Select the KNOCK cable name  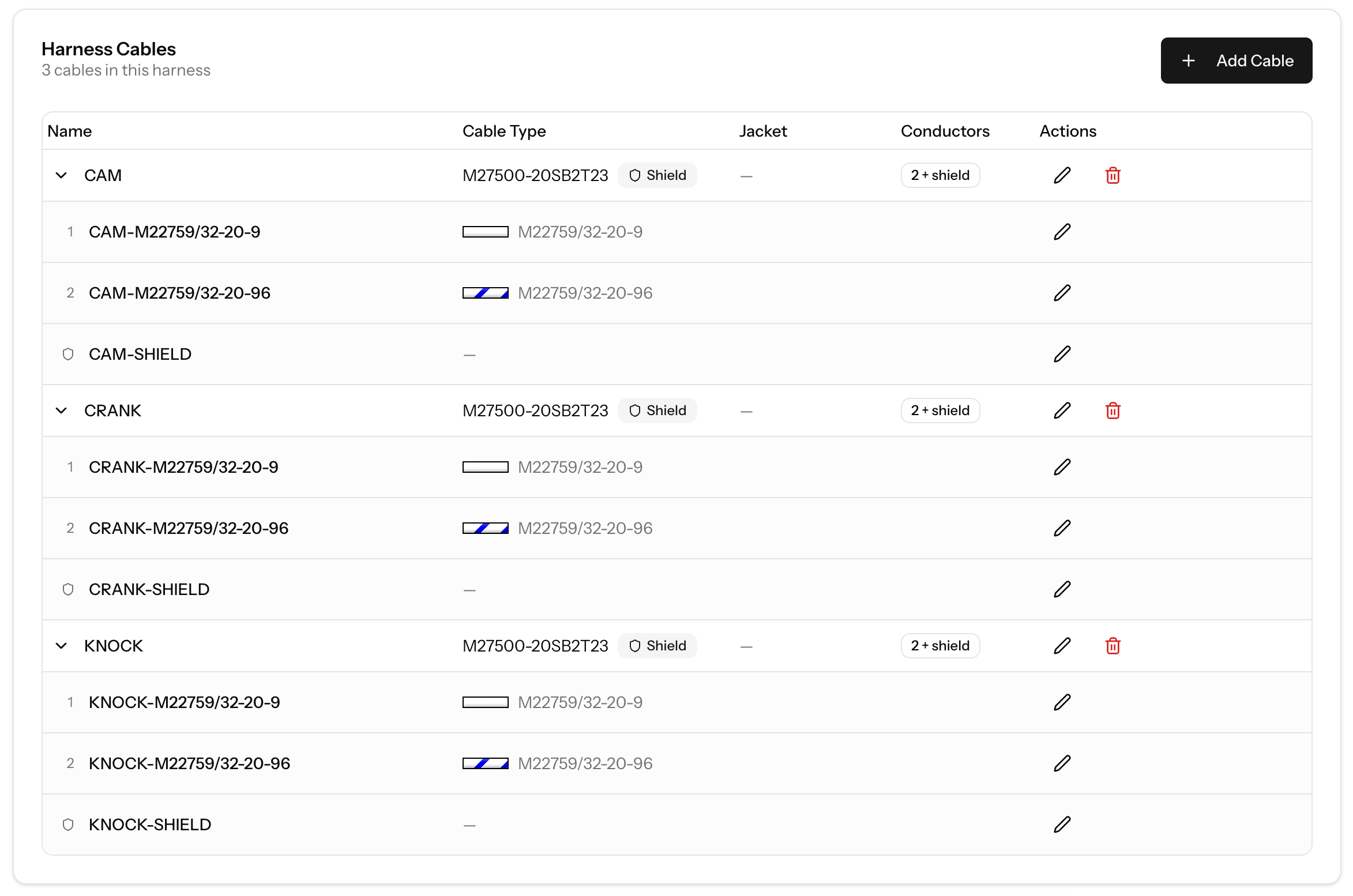coord(114,646)
